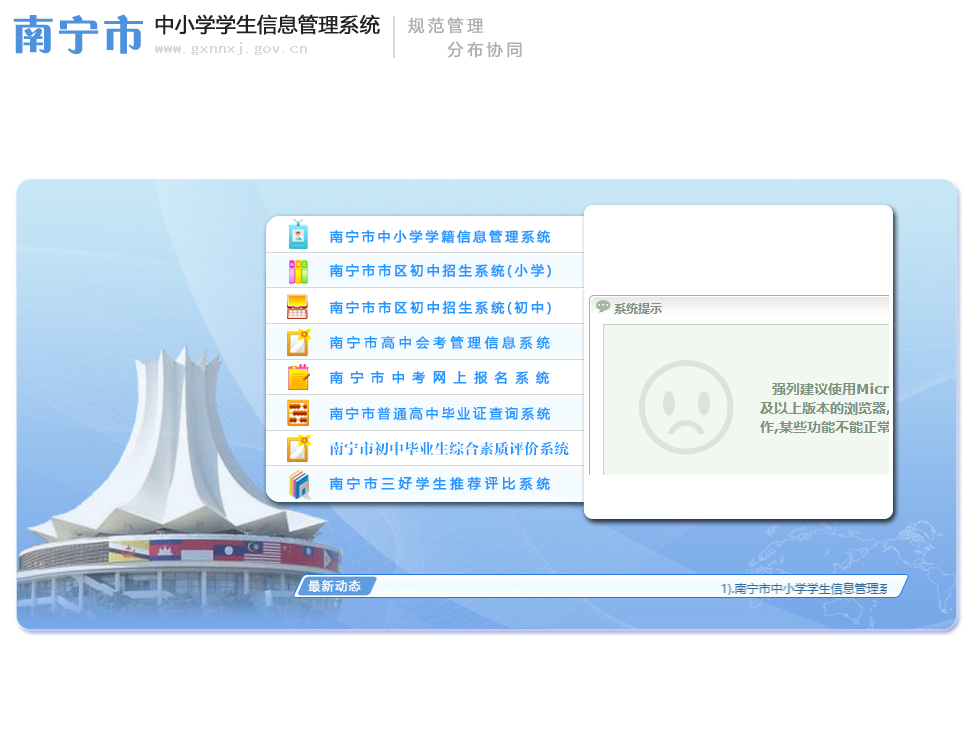969x732 pixels.
Task: Click the books icon beside 三好学生推荐评比系统
Action: (298, 484)
